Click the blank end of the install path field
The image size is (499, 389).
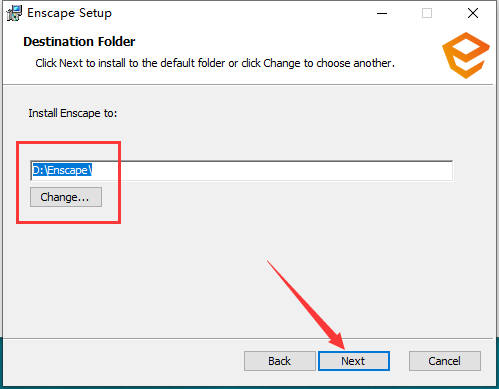click(272, 171)
